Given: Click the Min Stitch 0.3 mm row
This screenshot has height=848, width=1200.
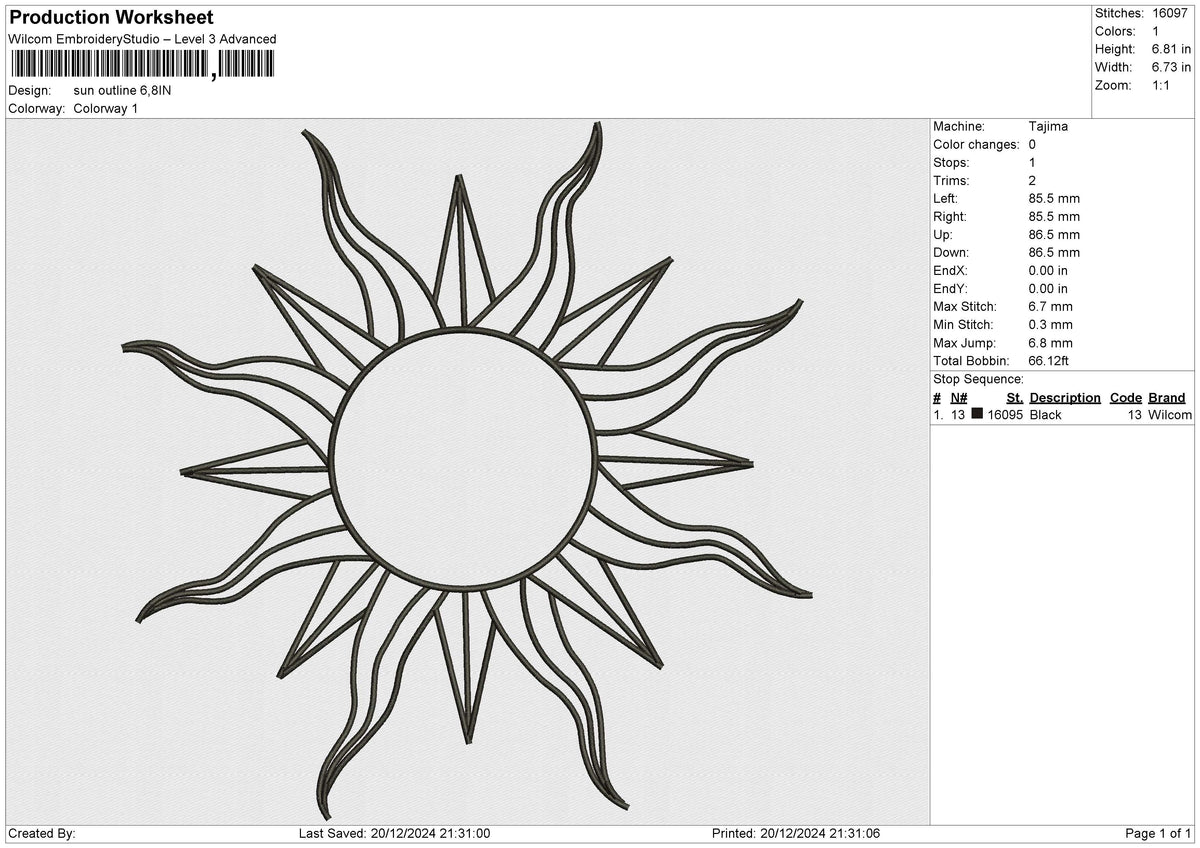Looking at the screenshot, I should [x=1003, y=324].
